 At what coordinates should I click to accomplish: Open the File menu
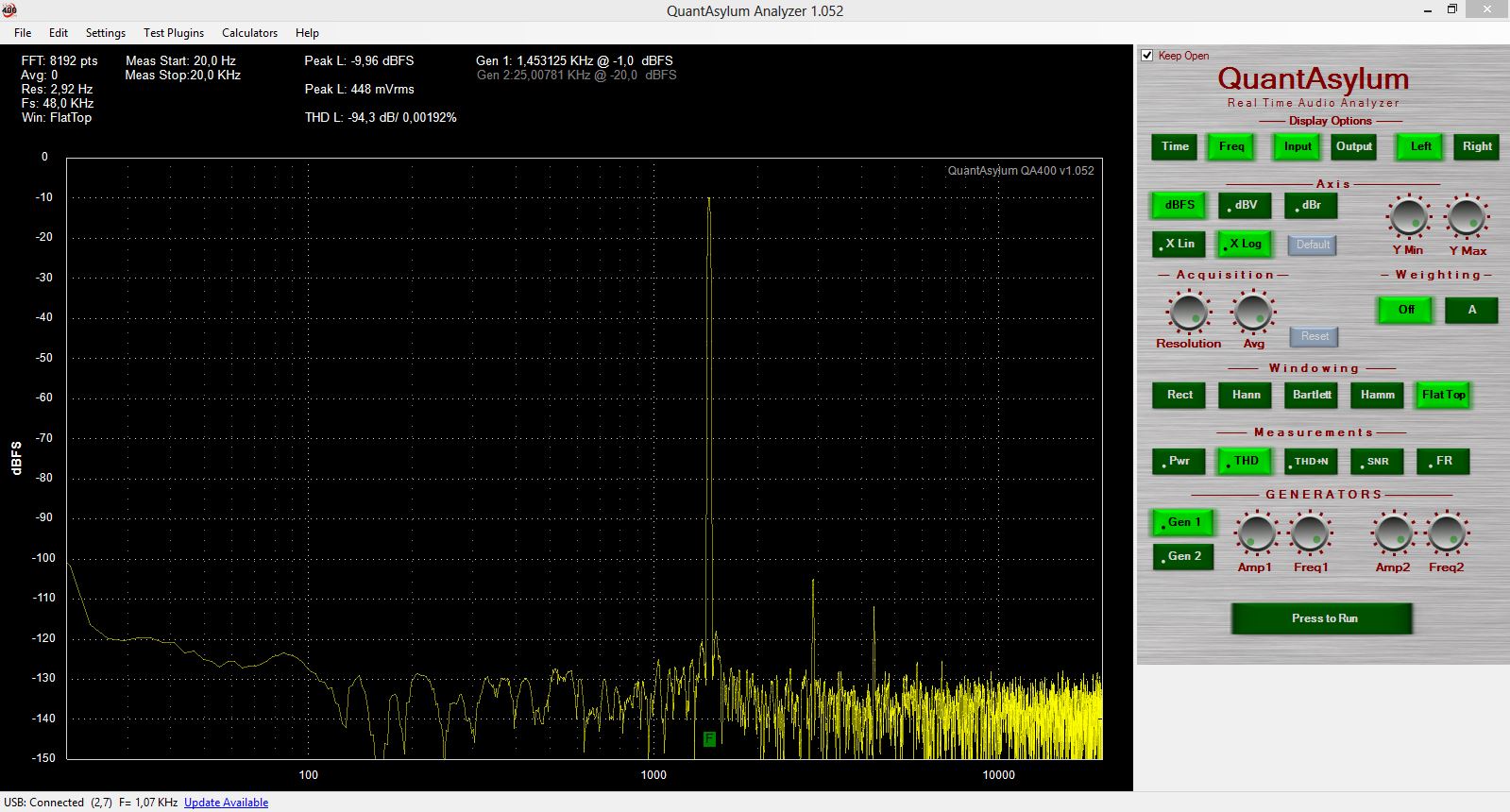tap(23, 32)
